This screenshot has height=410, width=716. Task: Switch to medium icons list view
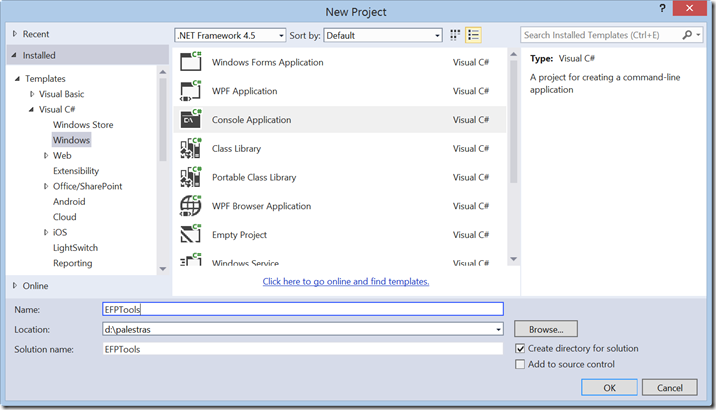[474, 35]
